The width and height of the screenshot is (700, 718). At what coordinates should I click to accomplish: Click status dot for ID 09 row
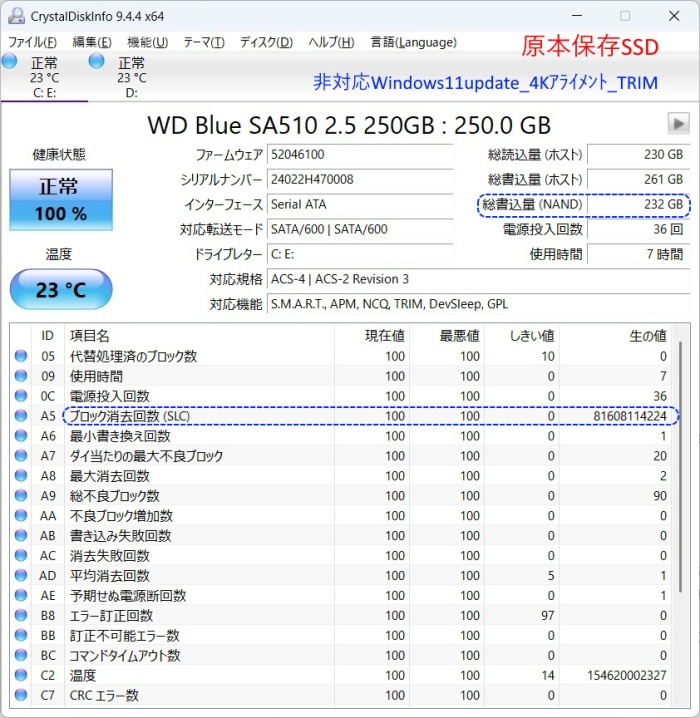(21, 376)
